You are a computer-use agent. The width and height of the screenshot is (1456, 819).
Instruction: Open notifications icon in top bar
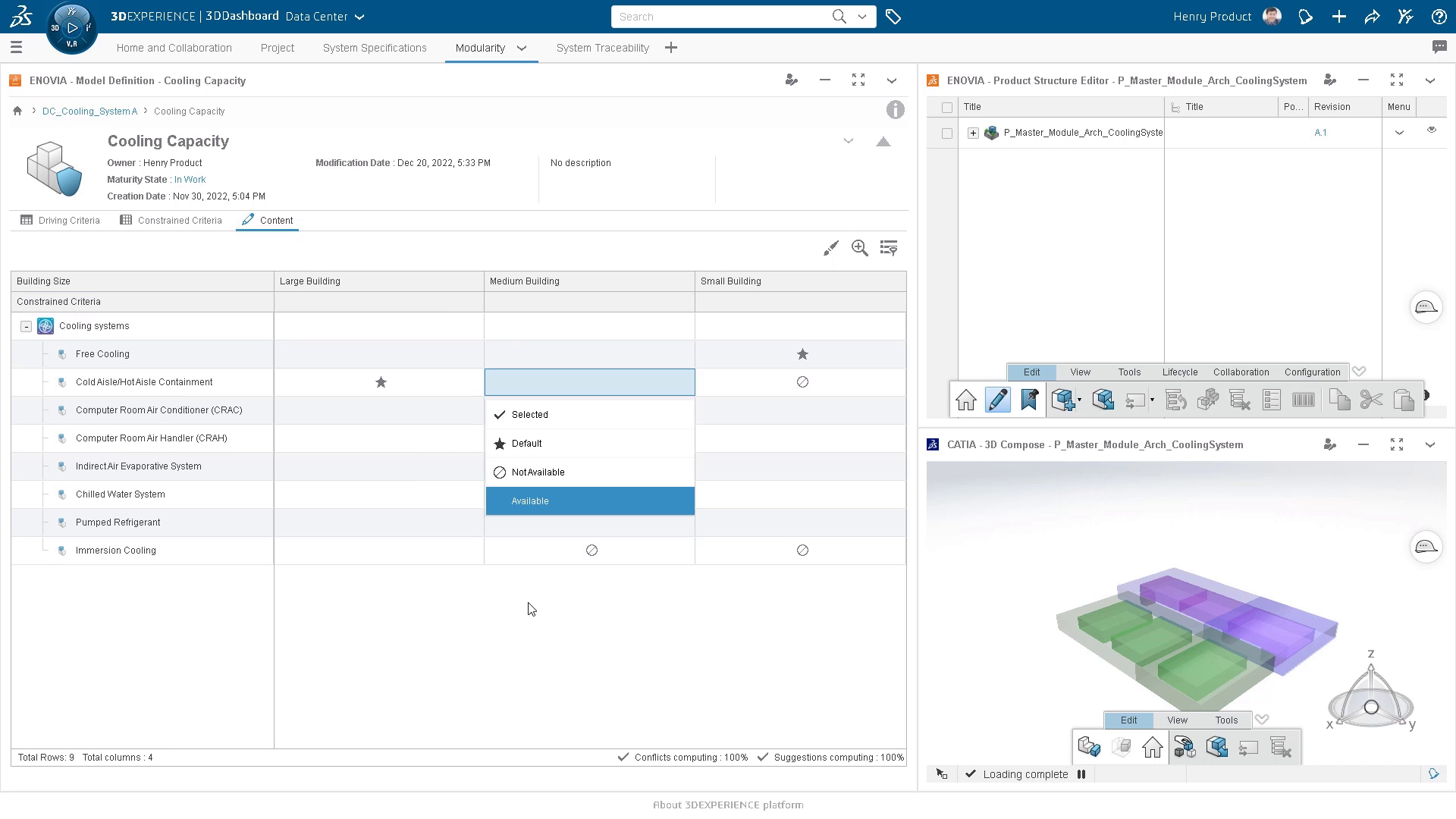pos(1305,17)
